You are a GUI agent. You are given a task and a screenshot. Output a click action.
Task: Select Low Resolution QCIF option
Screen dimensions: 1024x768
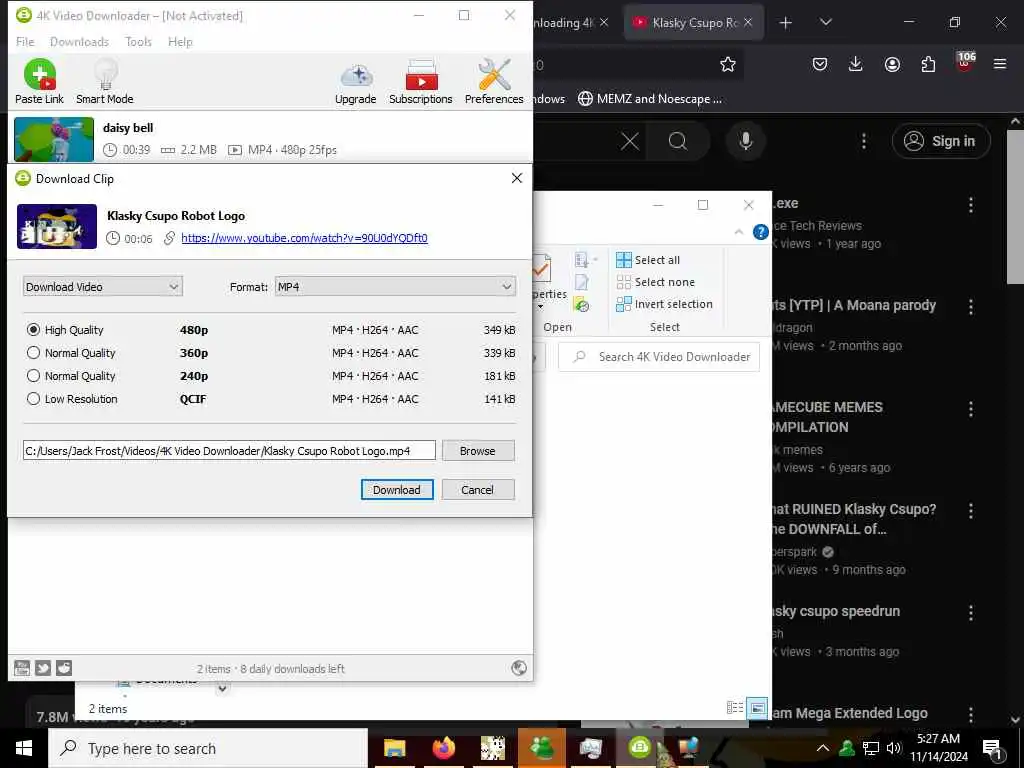(33, 398)
